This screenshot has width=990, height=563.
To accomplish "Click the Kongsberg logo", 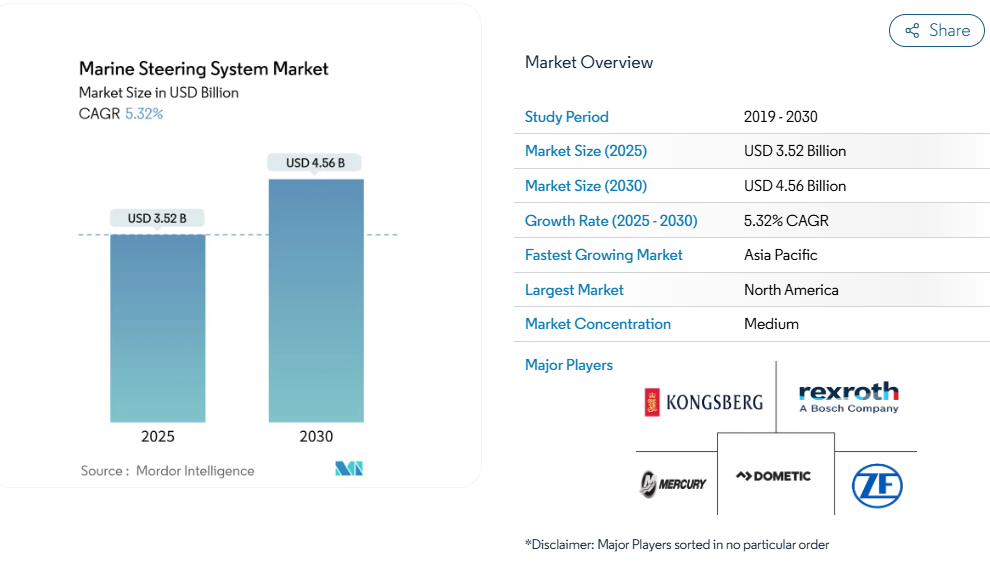I will (704, 402).
